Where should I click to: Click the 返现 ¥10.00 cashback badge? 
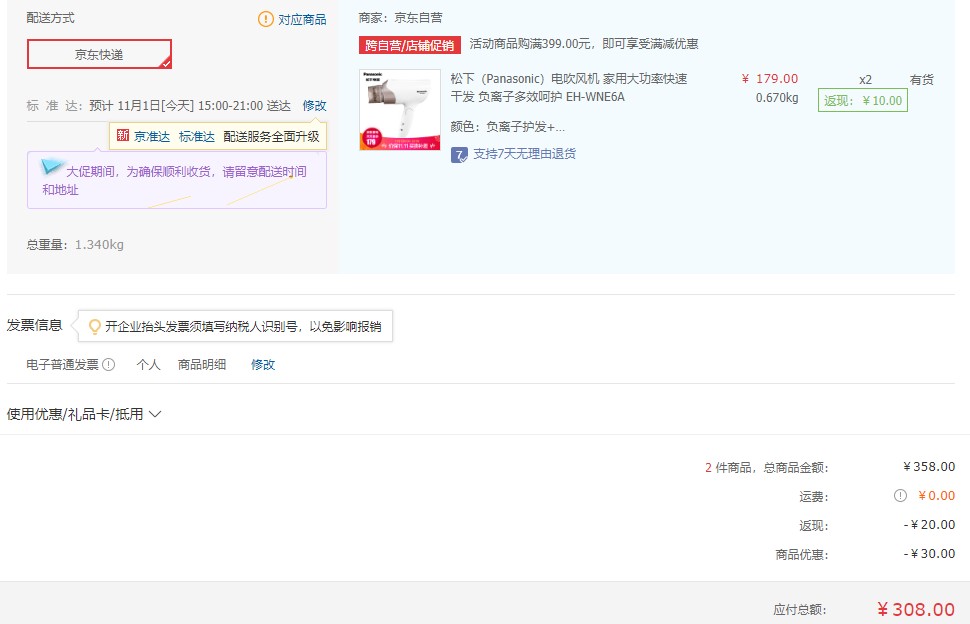pyautogui.click(x=862, y=100)
